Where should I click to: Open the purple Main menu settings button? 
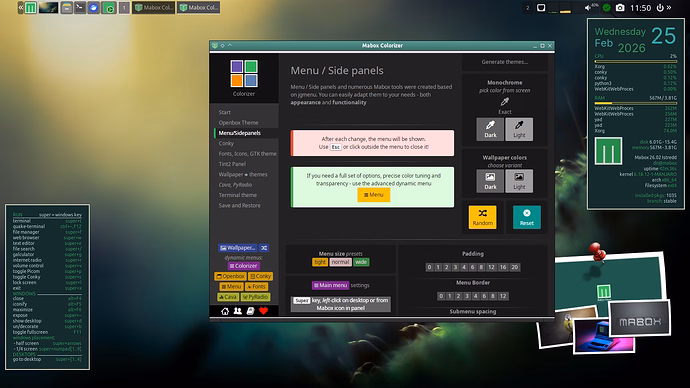330,286
